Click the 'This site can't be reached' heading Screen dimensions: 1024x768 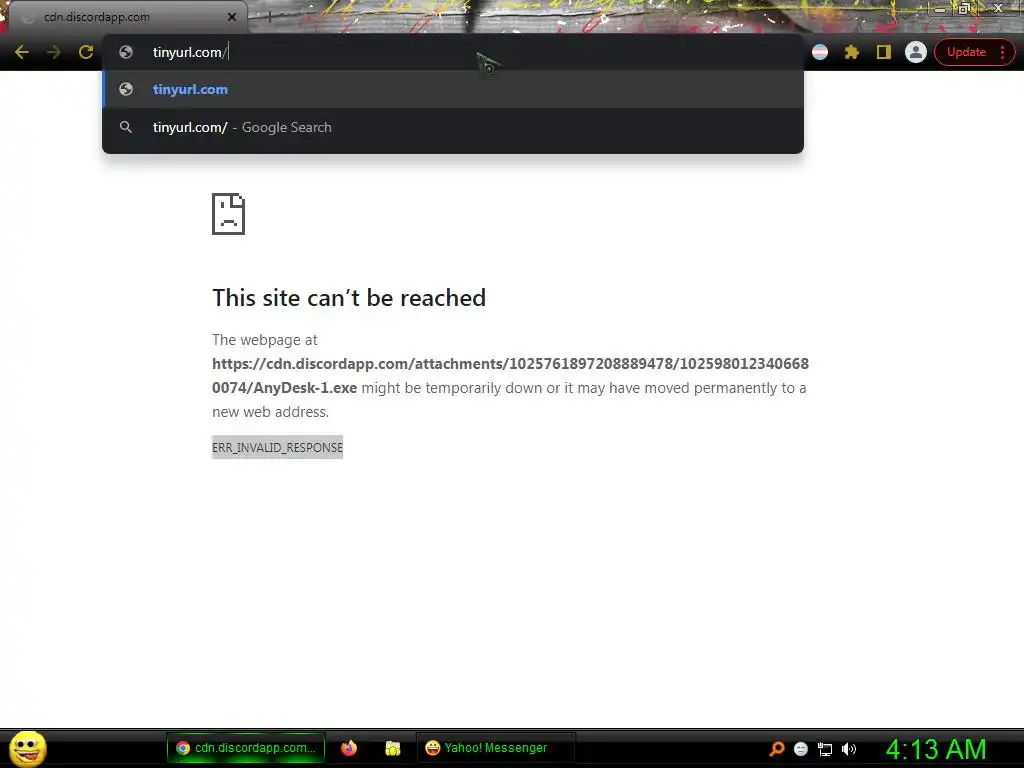pos(349,298)
